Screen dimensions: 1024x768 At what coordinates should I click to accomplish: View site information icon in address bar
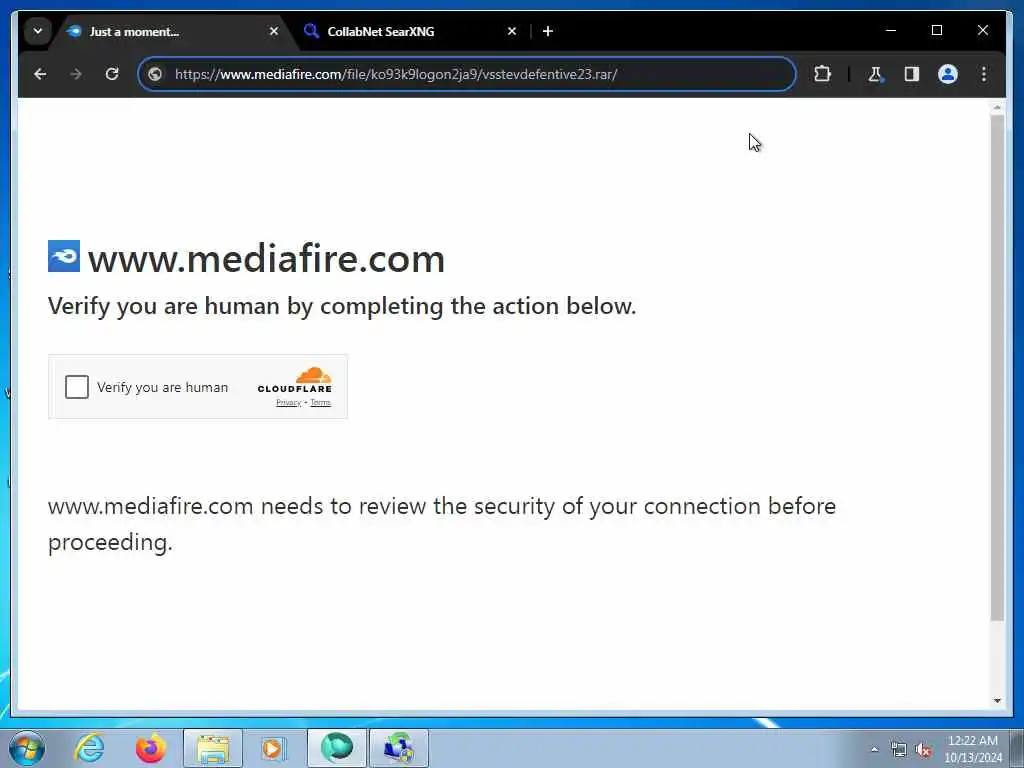pyautogui.click(x=155, y=74)
